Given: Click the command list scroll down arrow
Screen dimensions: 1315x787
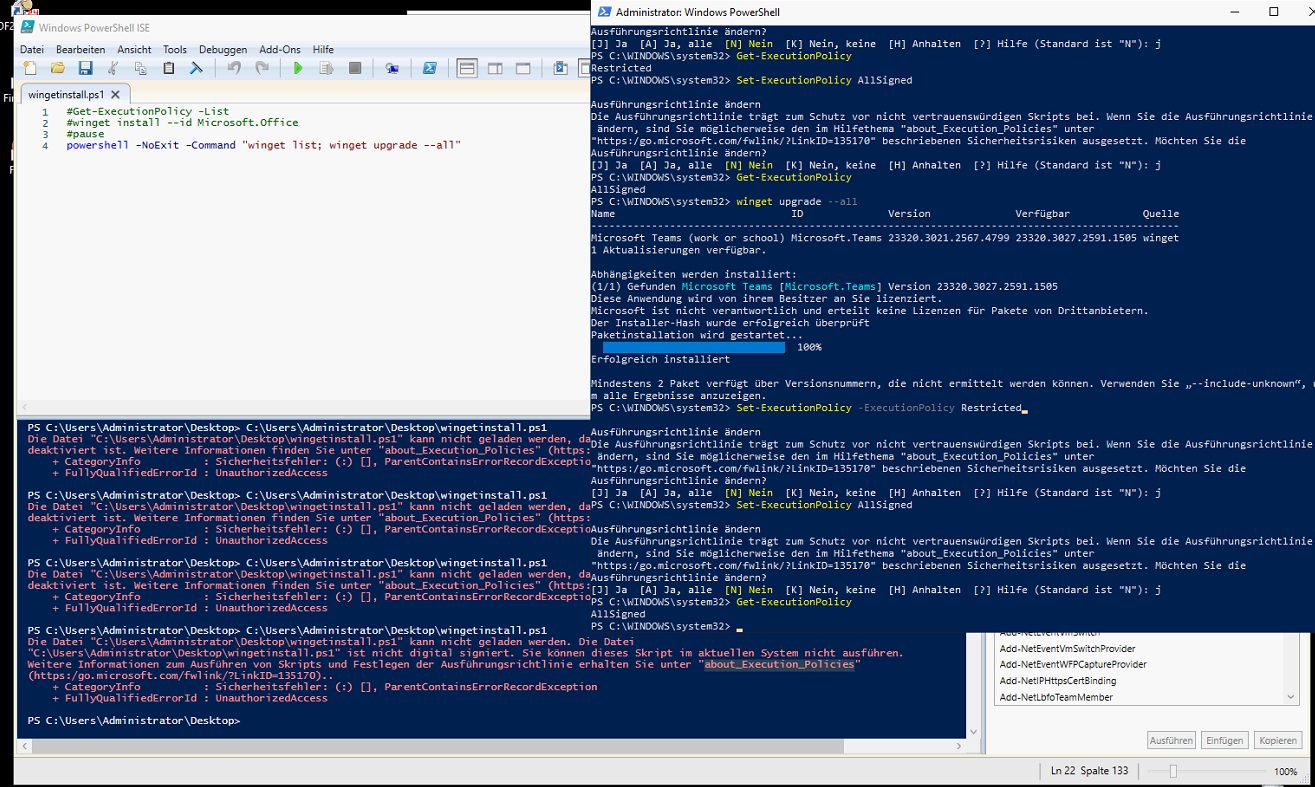Looking at the screenshot, I should 1291,696.
